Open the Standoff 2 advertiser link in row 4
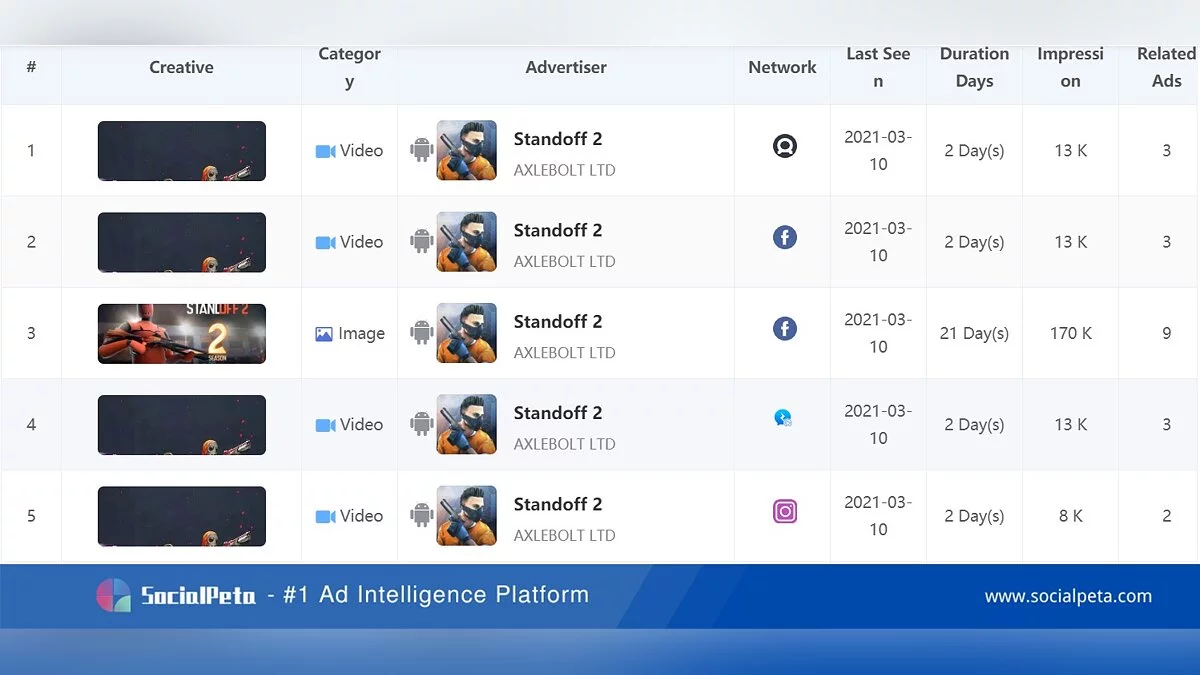Screen dimensions: 1200x675 tap(558, 412)
